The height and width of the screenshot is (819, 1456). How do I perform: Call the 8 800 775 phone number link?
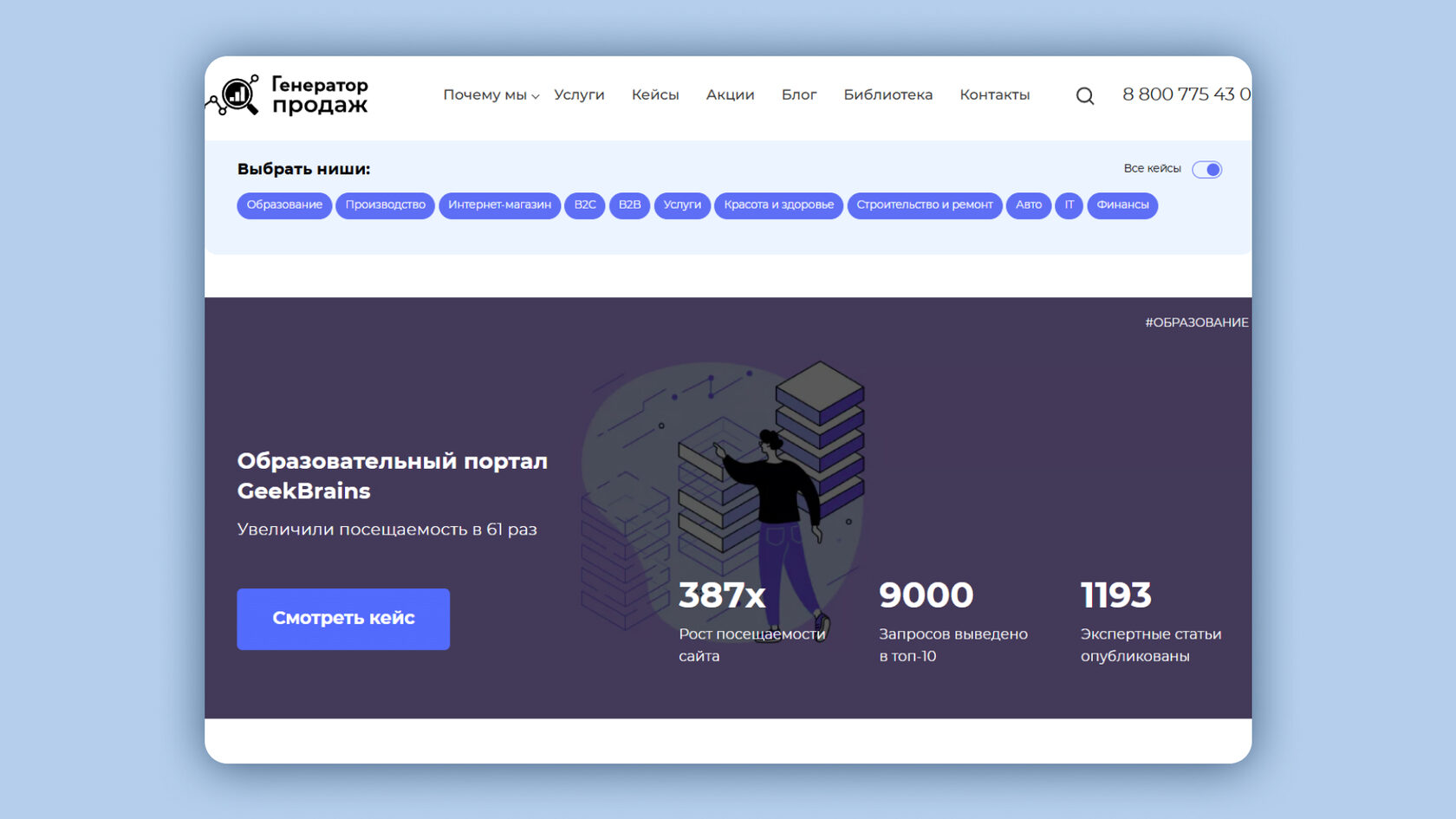[1186, 94]
